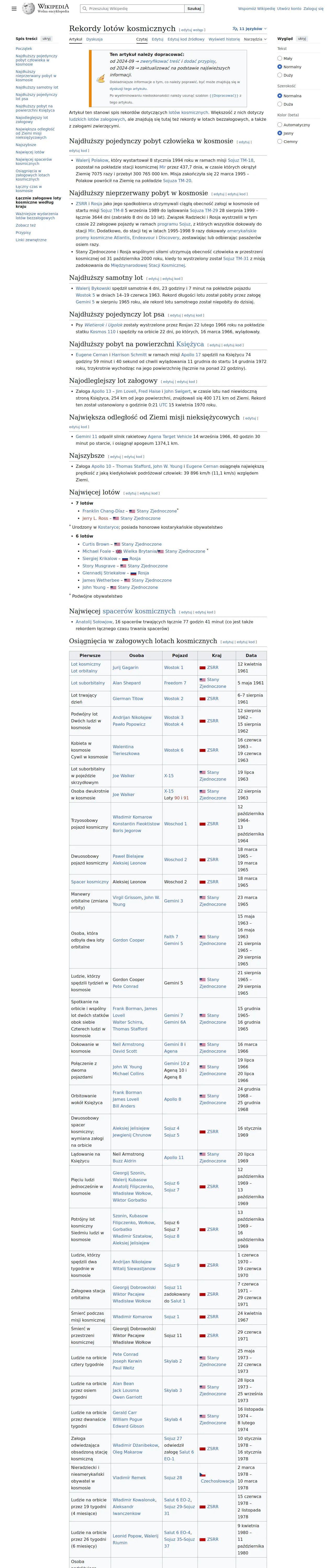Select Ciemny color theme

(x=280, y=141)
